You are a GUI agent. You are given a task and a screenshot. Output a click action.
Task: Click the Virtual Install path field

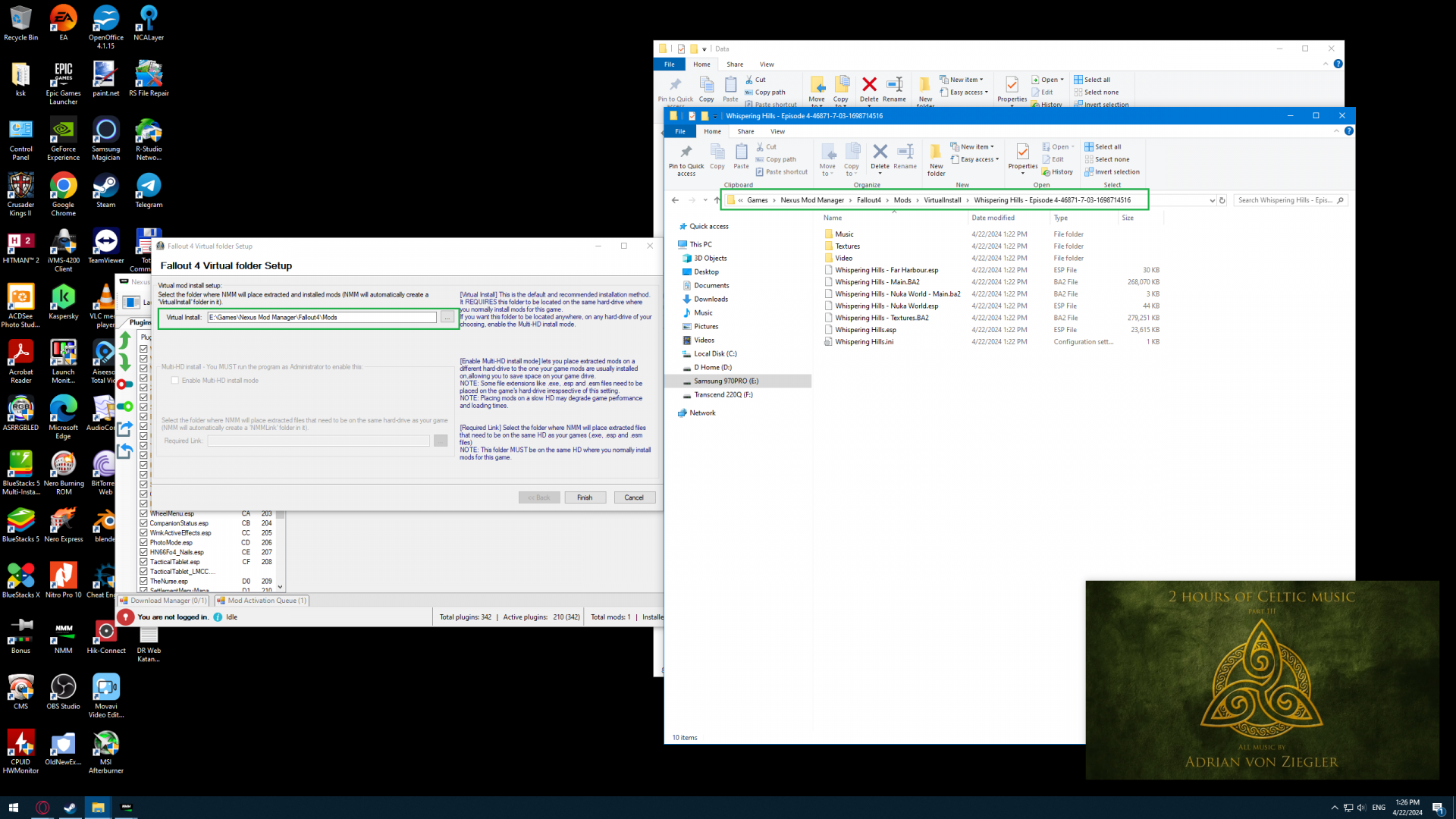coord(322,317)
